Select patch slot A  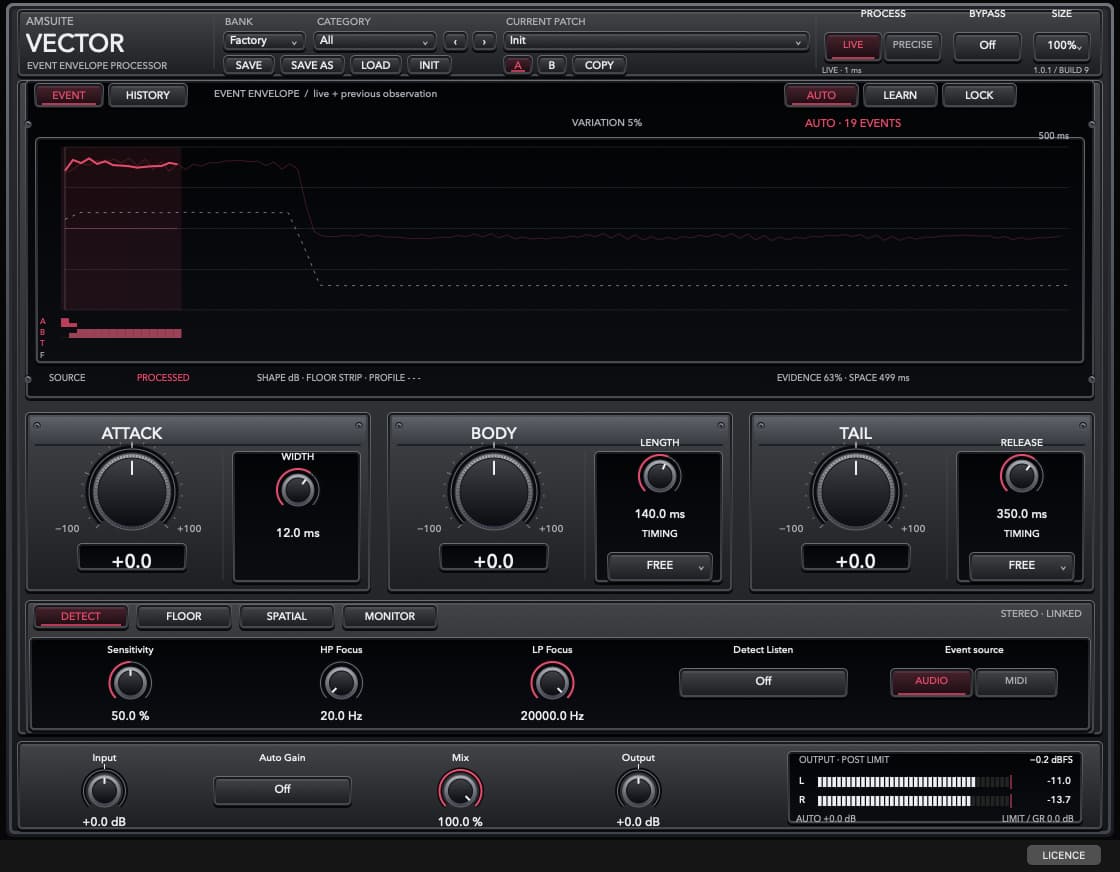tap(518, 65)
